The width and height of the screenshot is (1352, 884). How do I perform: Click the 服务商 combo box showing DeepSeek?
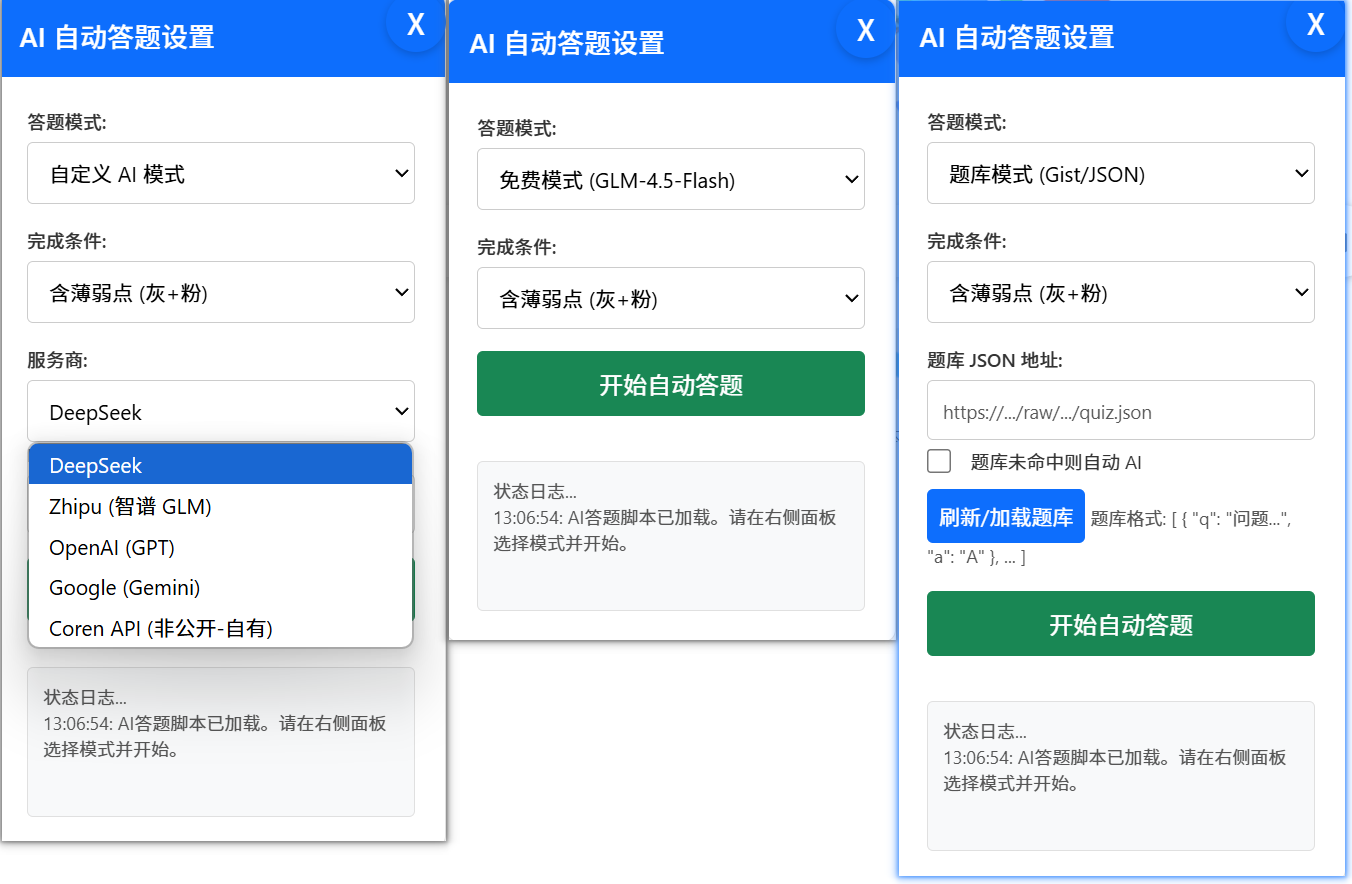click(x=221, y=412)
